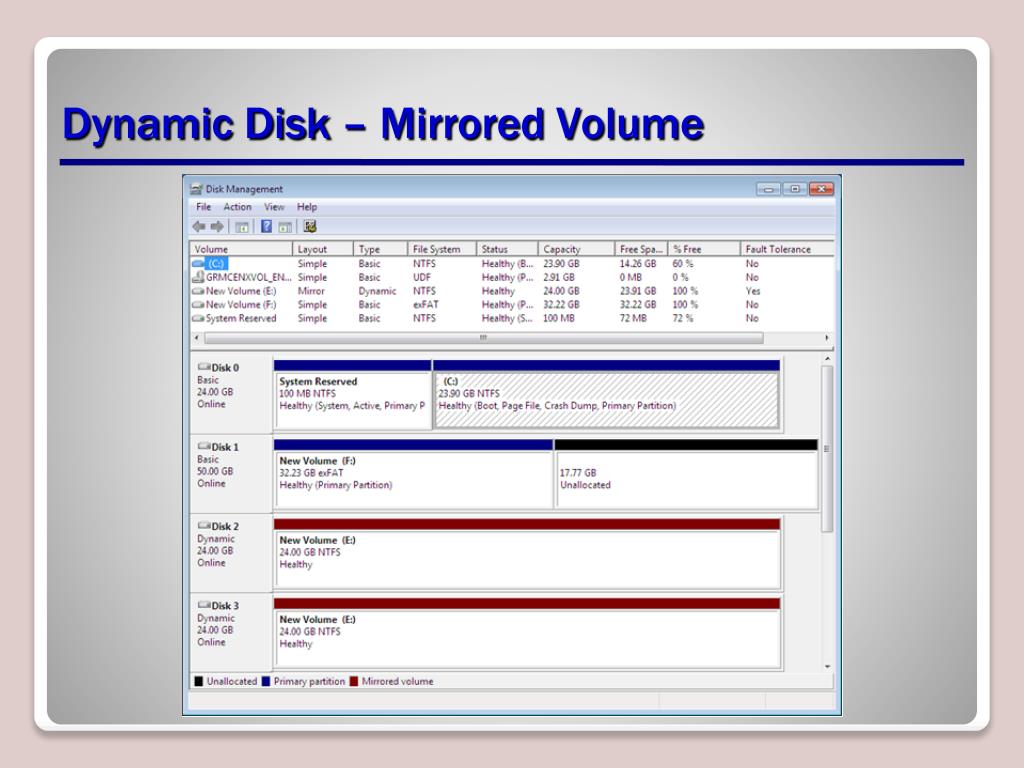This screenshot has width=1024, height=768.
Task: Click the Disk 1 label in graphical view
Action: click(x=225, y=447)
